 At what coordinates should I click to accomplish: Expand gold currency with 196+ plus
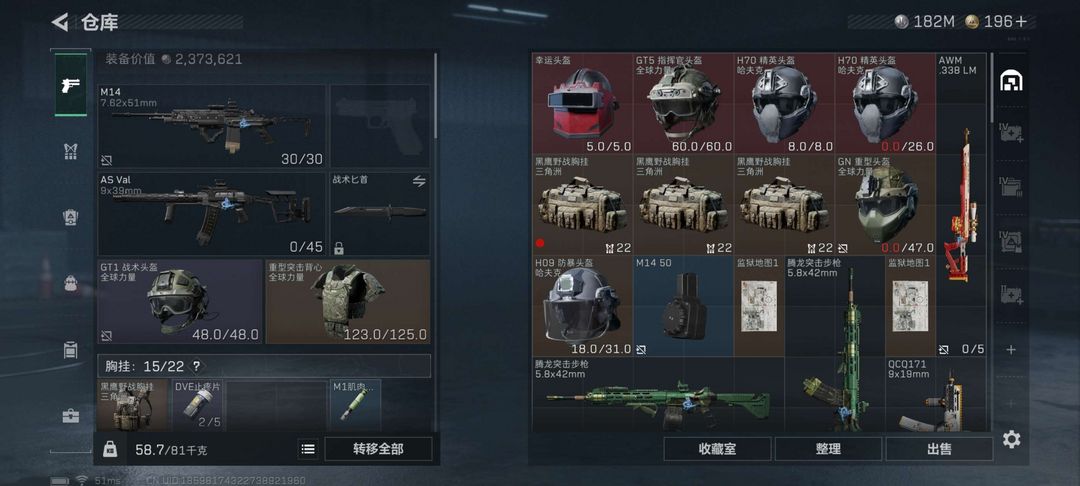pyautogui.click(x=1021, y=21)
